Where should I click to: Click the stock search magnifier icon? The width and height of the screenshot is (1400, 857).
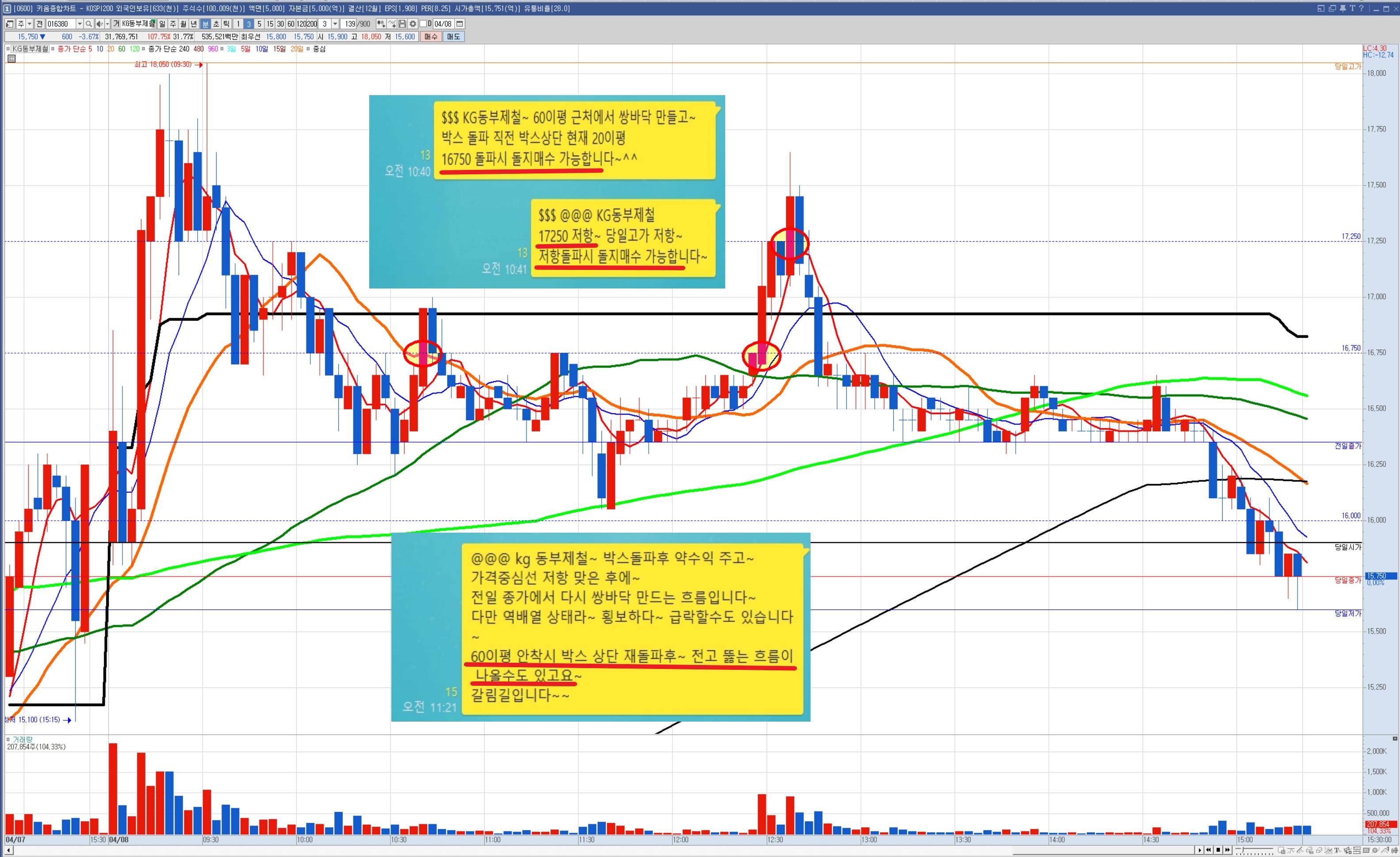tap(88, 24)
